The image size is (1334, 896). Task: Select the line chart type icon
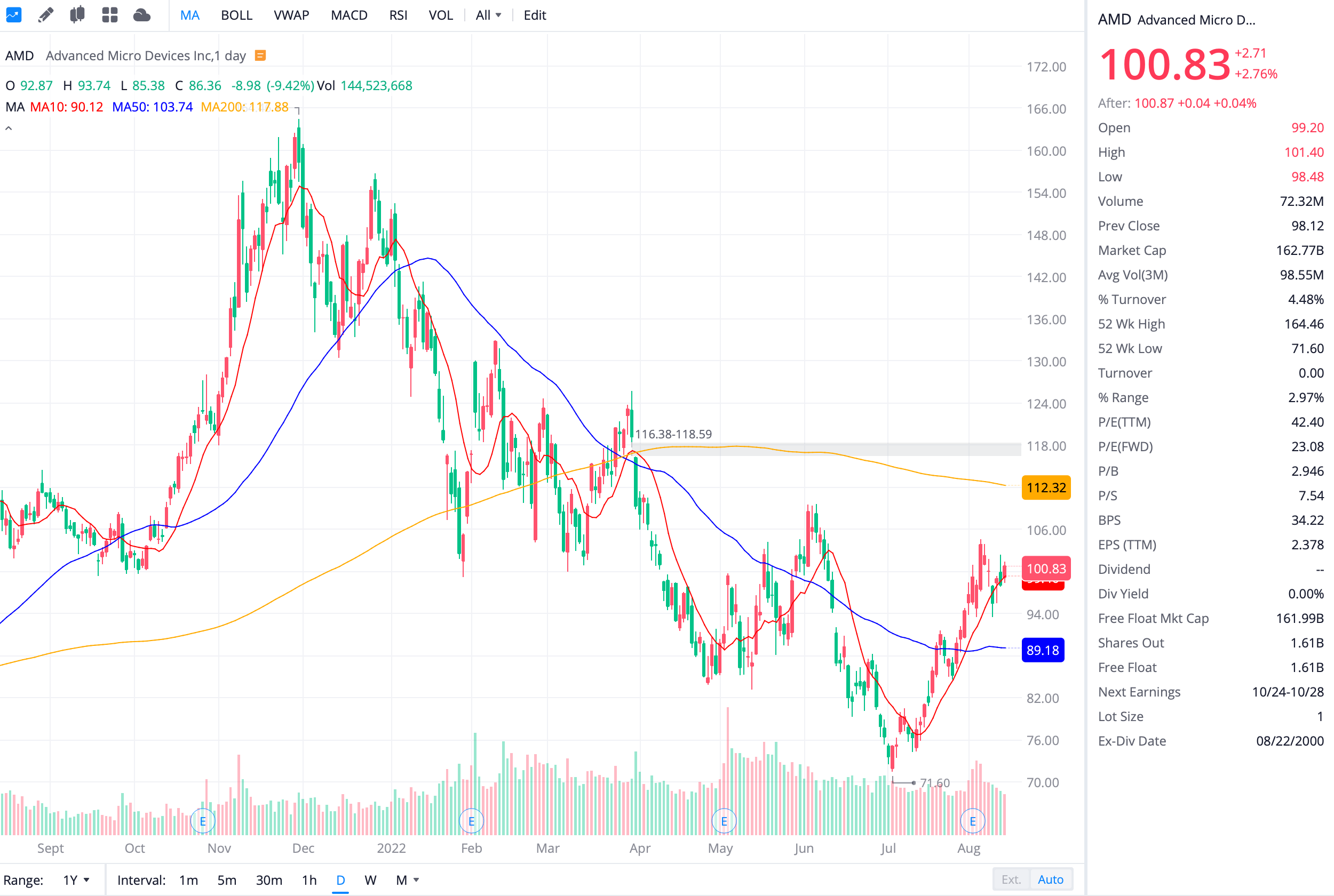(x=14, y=15)
